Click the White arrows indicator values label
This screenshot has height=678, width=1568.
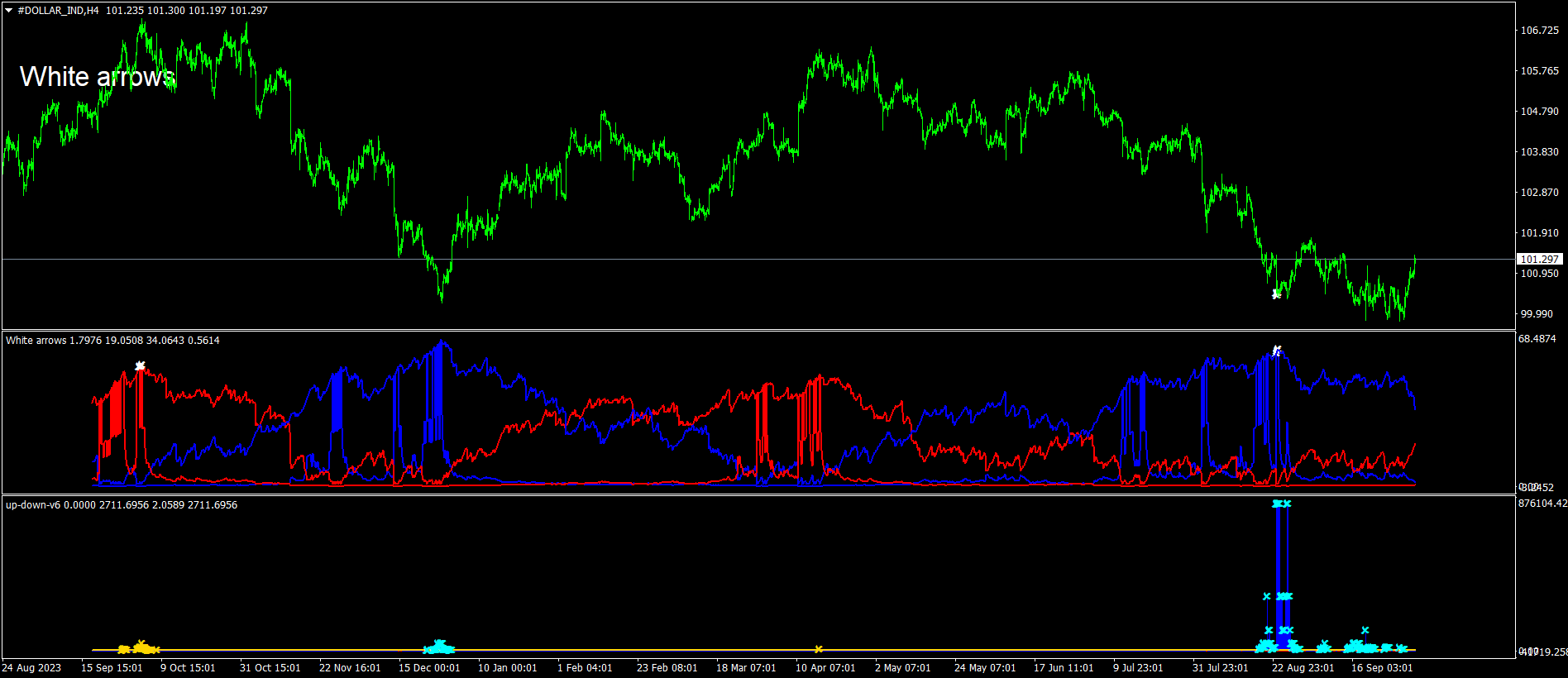[112, 341]
